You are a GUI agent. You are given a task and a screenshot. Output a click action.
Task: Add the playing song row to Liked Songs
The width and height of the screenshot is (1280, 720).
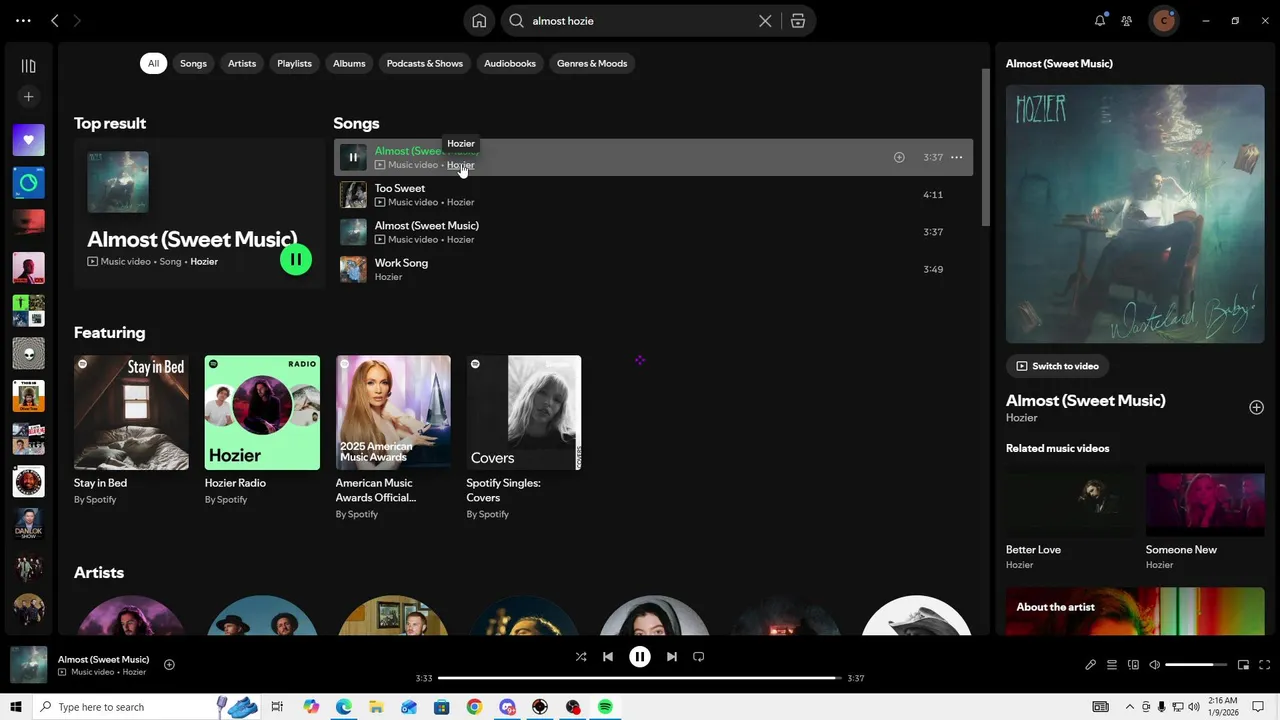899,157
